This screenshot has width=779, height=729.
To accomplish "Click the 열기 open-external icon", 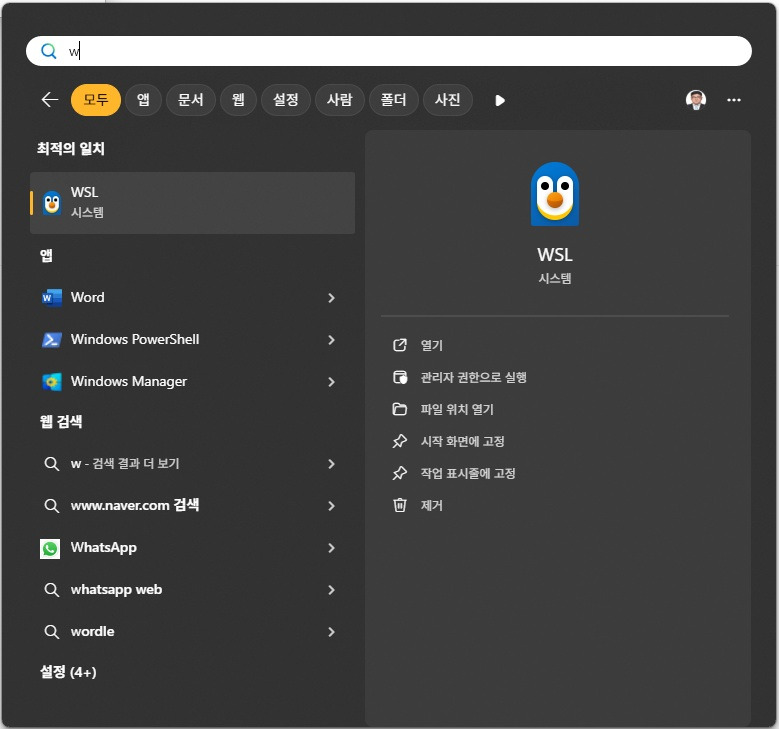I will click(400, 345).
